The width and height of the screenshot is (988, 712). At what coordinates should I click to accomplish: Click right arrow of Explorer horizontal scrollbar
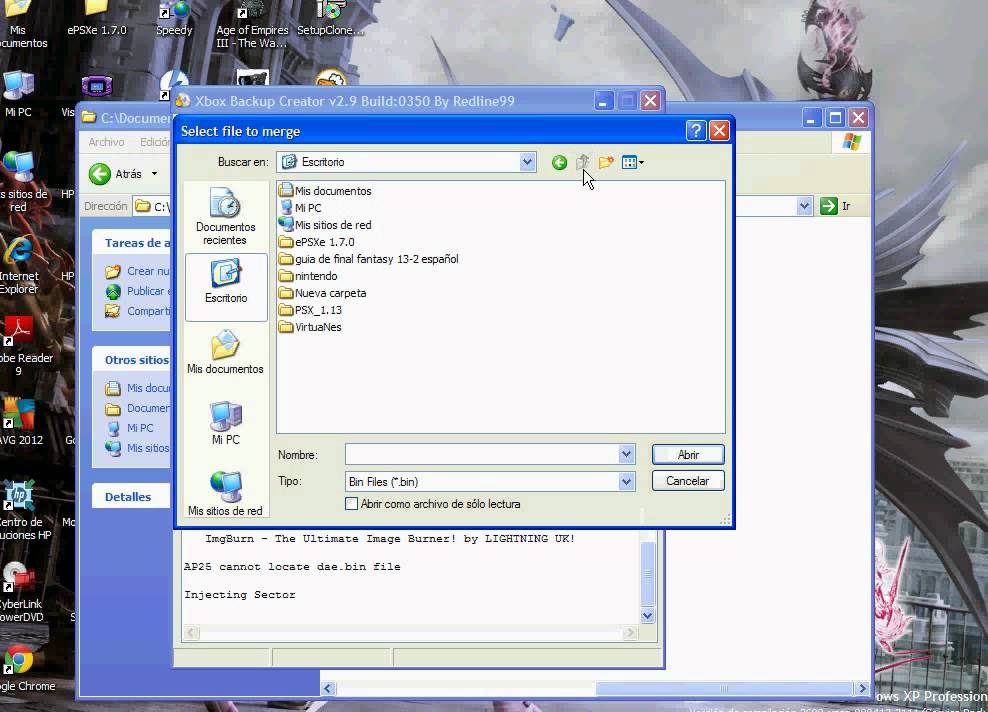point(862,689)
